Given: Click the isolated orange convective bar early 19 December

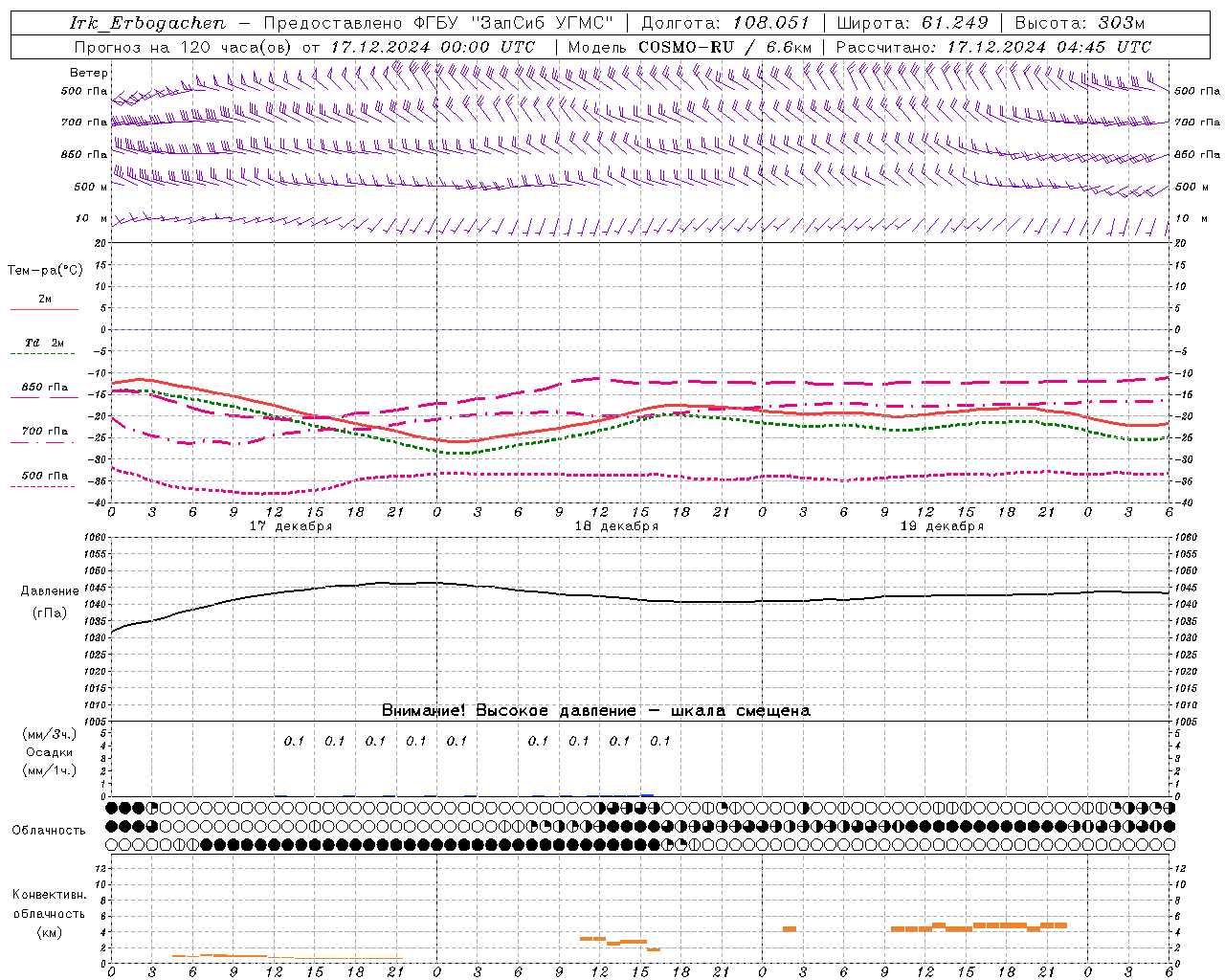Looking at the screenshot, I should [790, 928].
